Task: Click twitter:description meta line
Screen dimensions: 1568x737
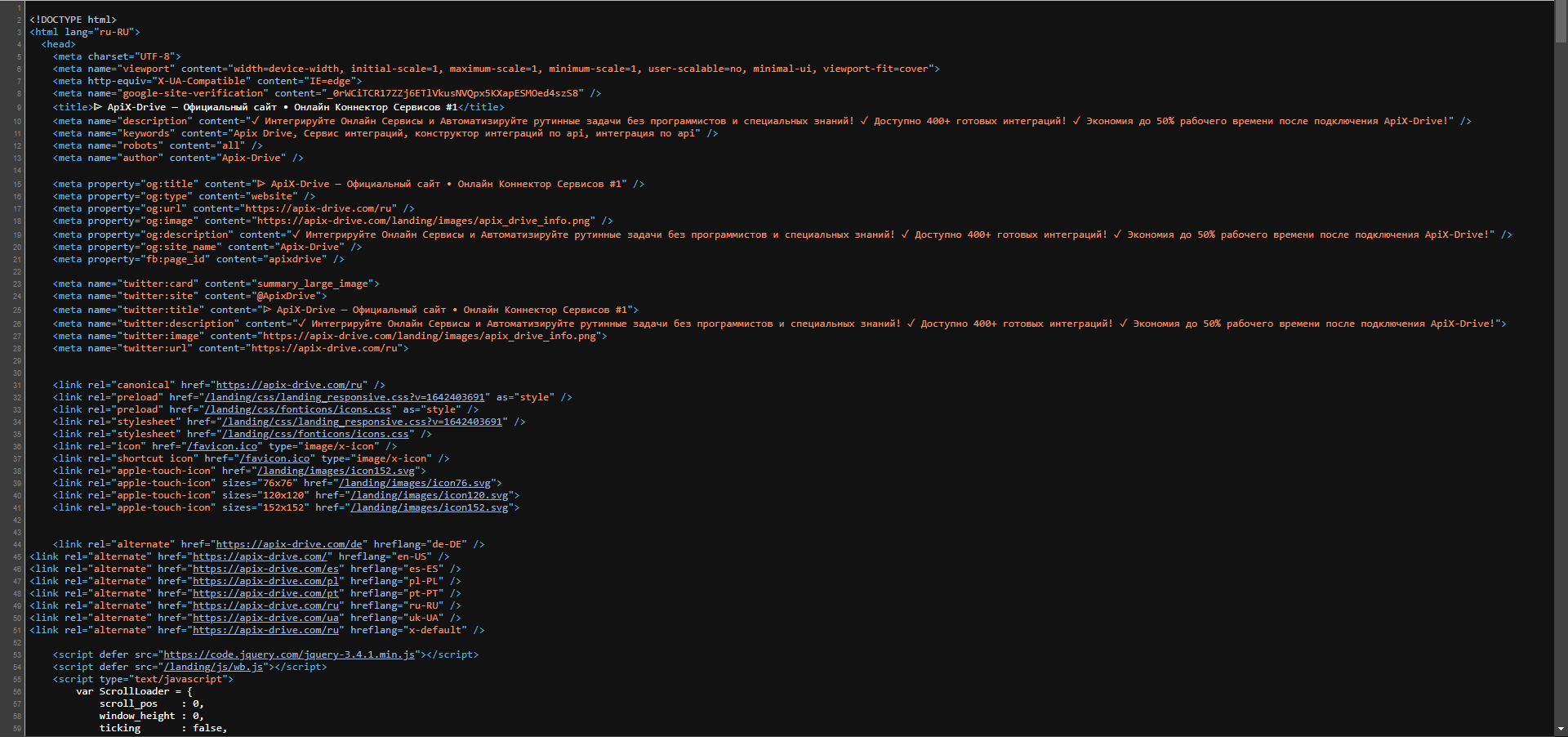Action: click(780, 324)
